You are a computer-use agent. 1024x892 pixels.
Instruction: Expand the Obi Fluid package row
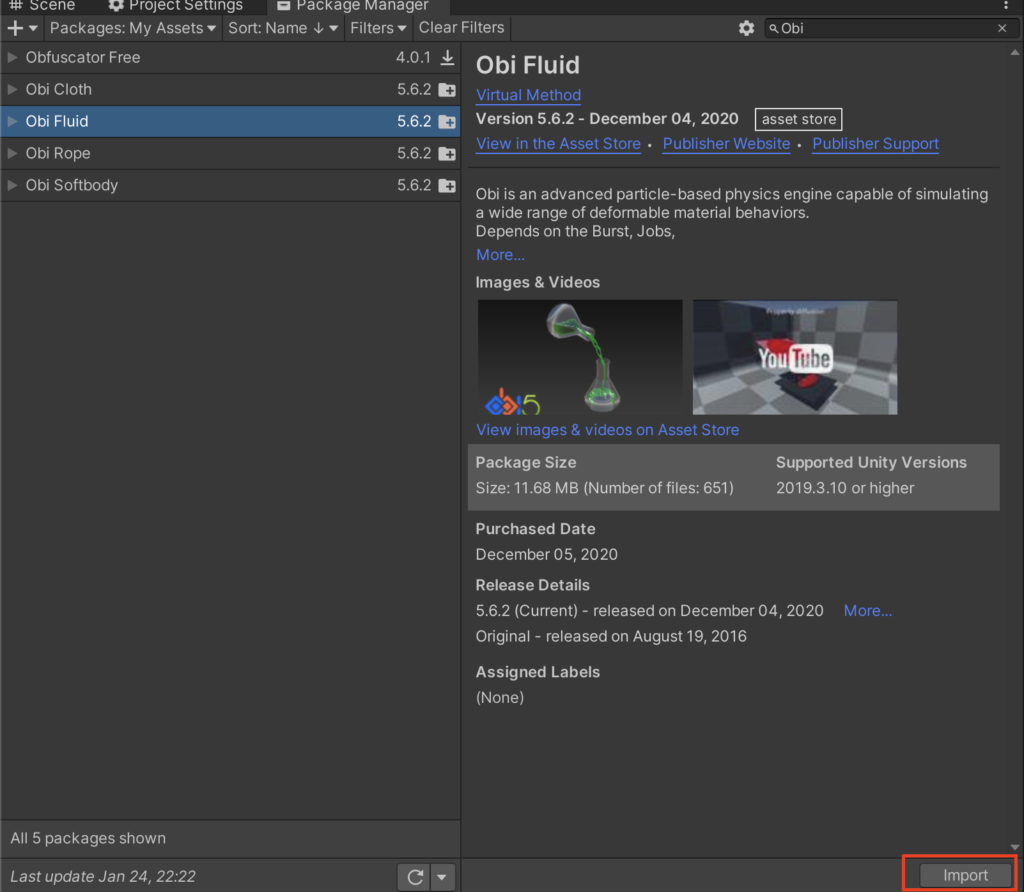12,121
